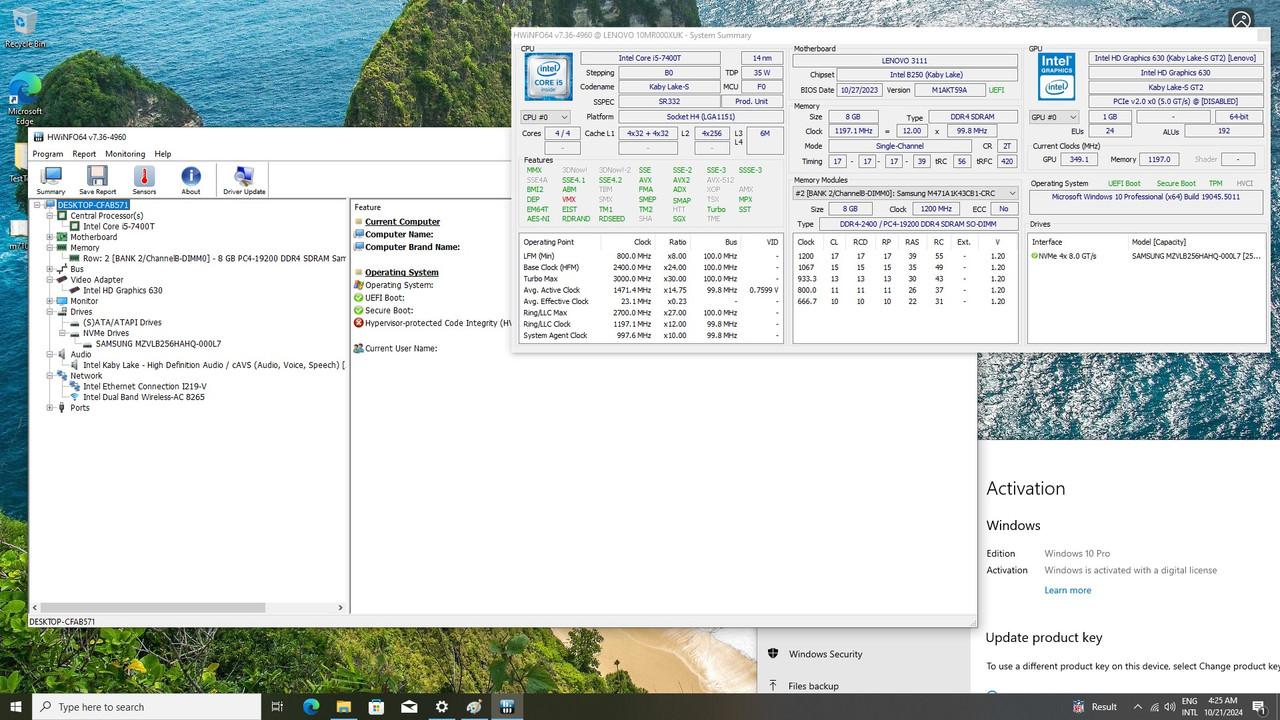Open the GPU #0 selector dropdown
The height and width of the screenshot is (720, 1280).
coord(1054,118)
